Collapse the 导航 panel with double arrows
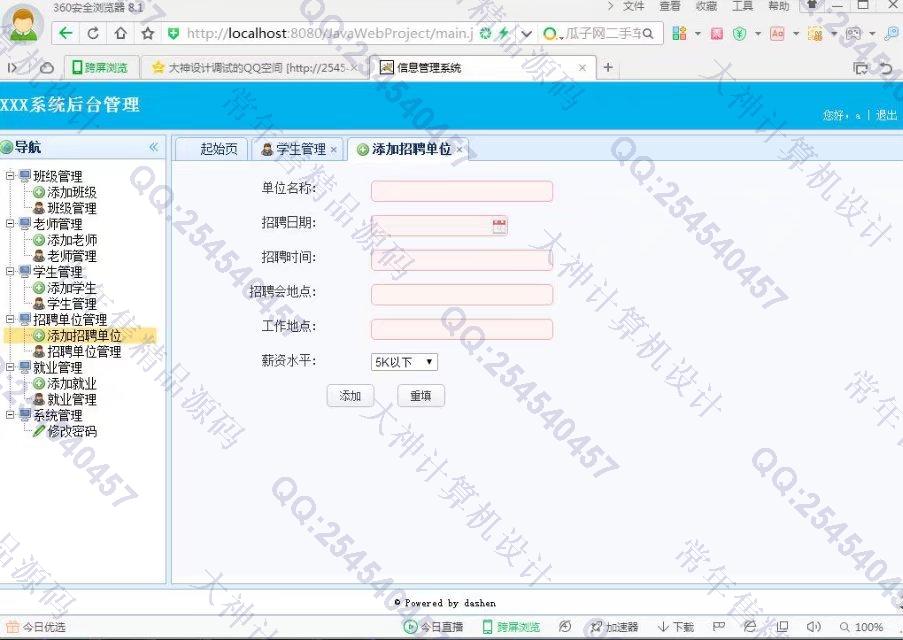903x640 pixels. click(153, 147)
